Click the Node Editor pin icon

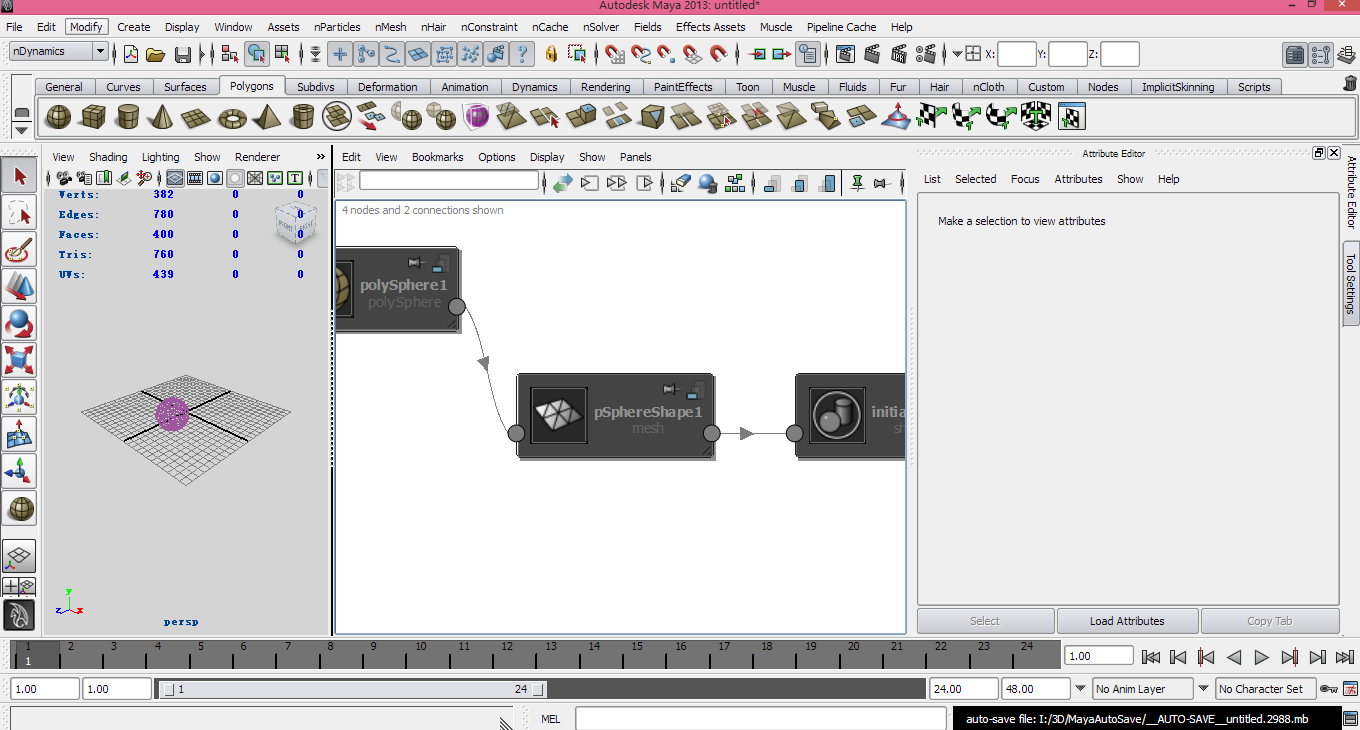point(857,183)
